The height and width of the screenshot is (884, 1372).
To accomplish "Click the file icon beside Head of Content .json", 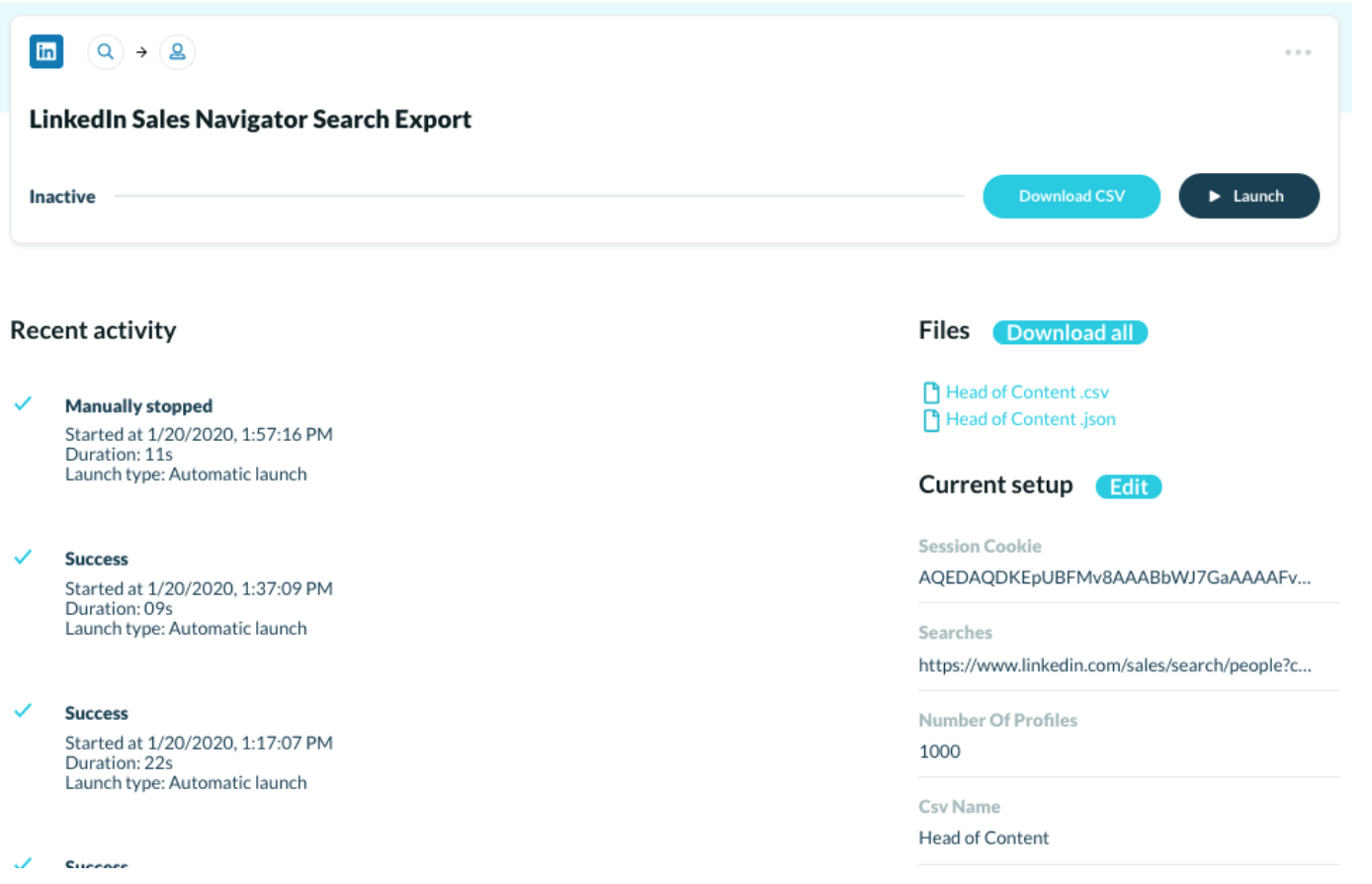I will (931, 420).
